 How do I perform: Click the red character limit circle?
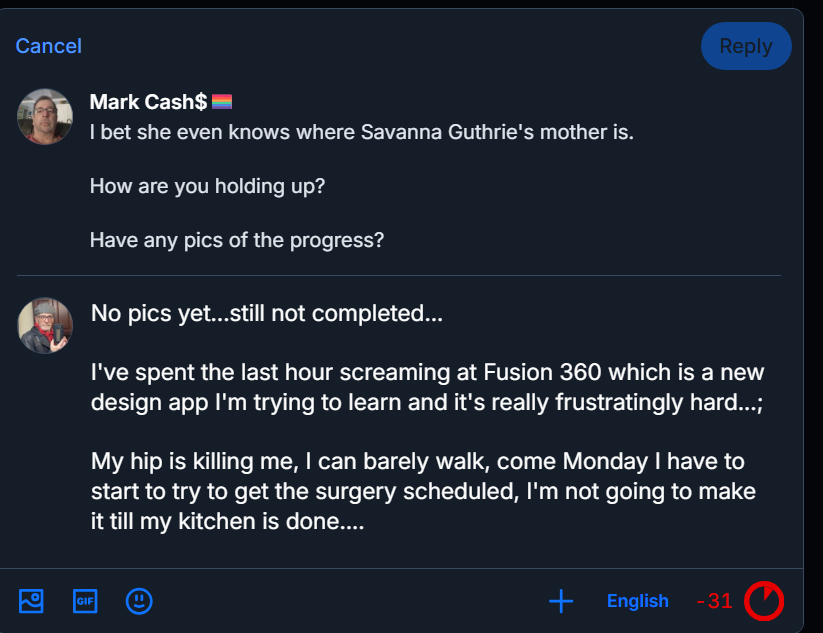[x=764, y=601]
